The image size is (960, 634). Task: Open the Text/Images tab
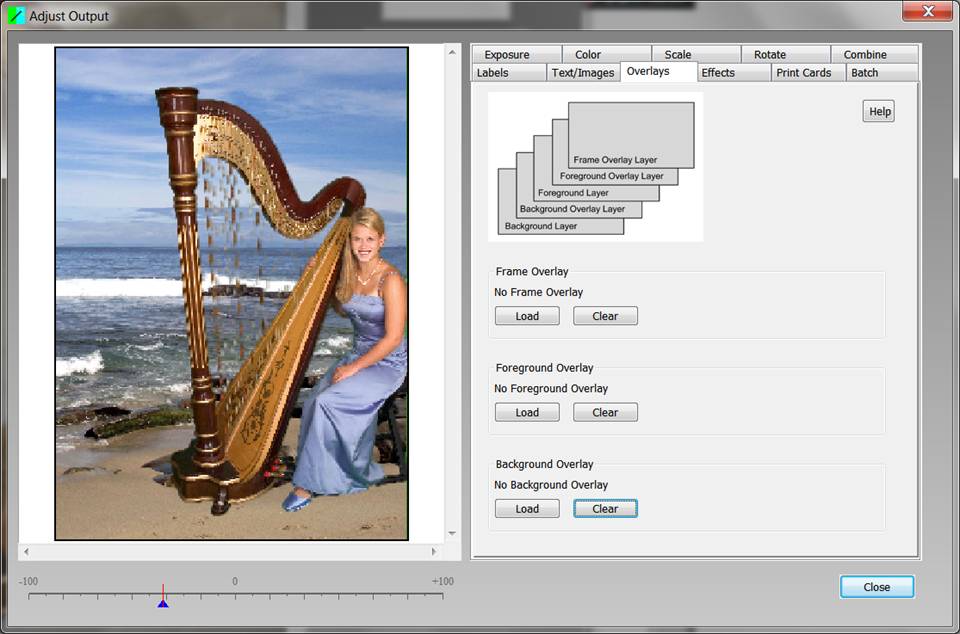(583, 73)
